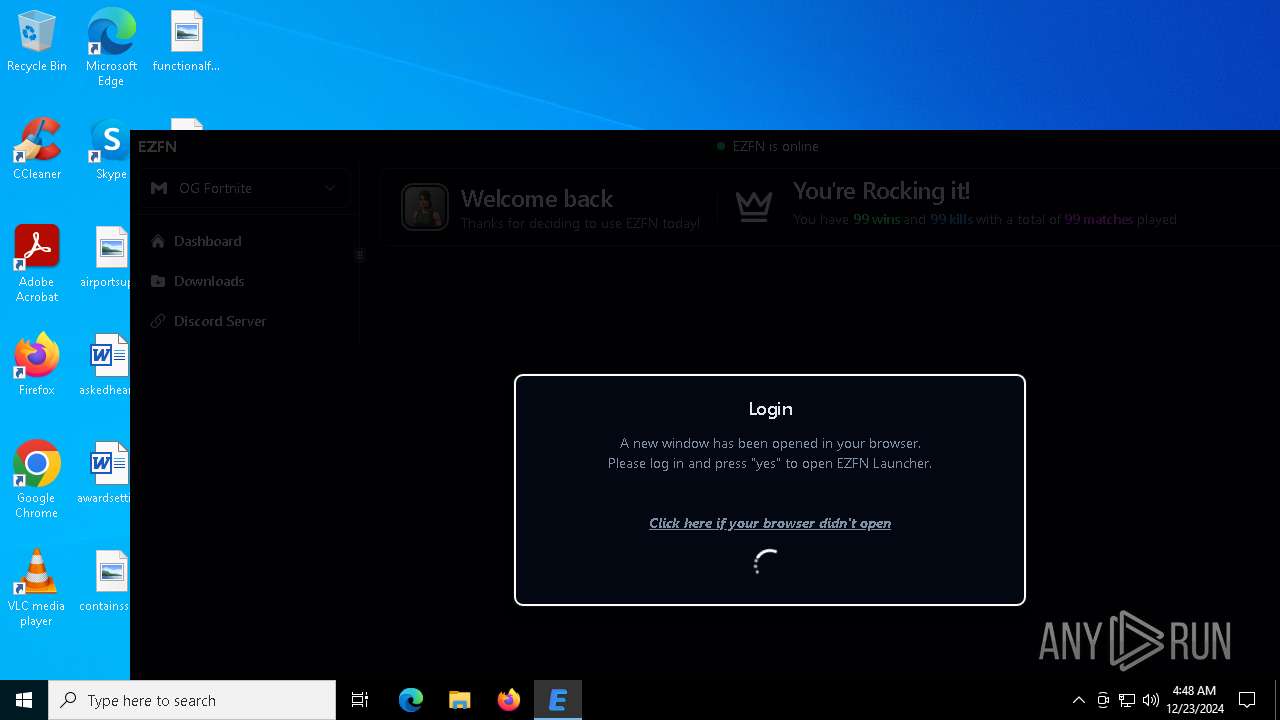Image resolution: width=1280 pixels, height=720 pixels.
Task: Click the Downloads folder icon
Action: click(158, 281)
